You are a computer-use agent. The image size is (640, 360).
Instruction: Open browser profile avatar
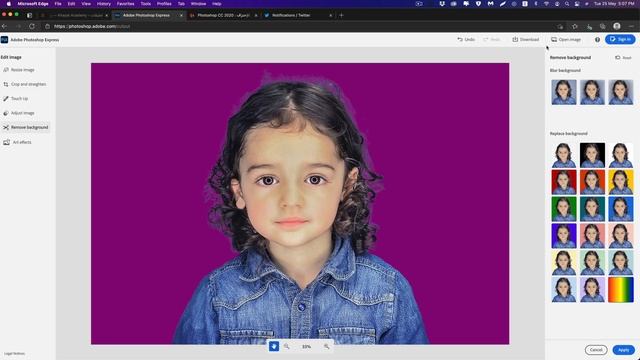pyautogui.click(x=617, y=26)
